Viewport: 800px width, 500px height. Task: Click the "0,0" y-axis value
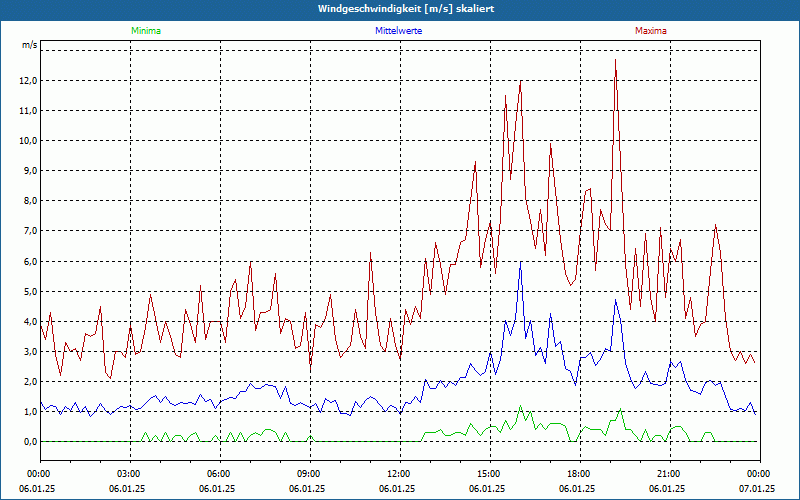31,442
